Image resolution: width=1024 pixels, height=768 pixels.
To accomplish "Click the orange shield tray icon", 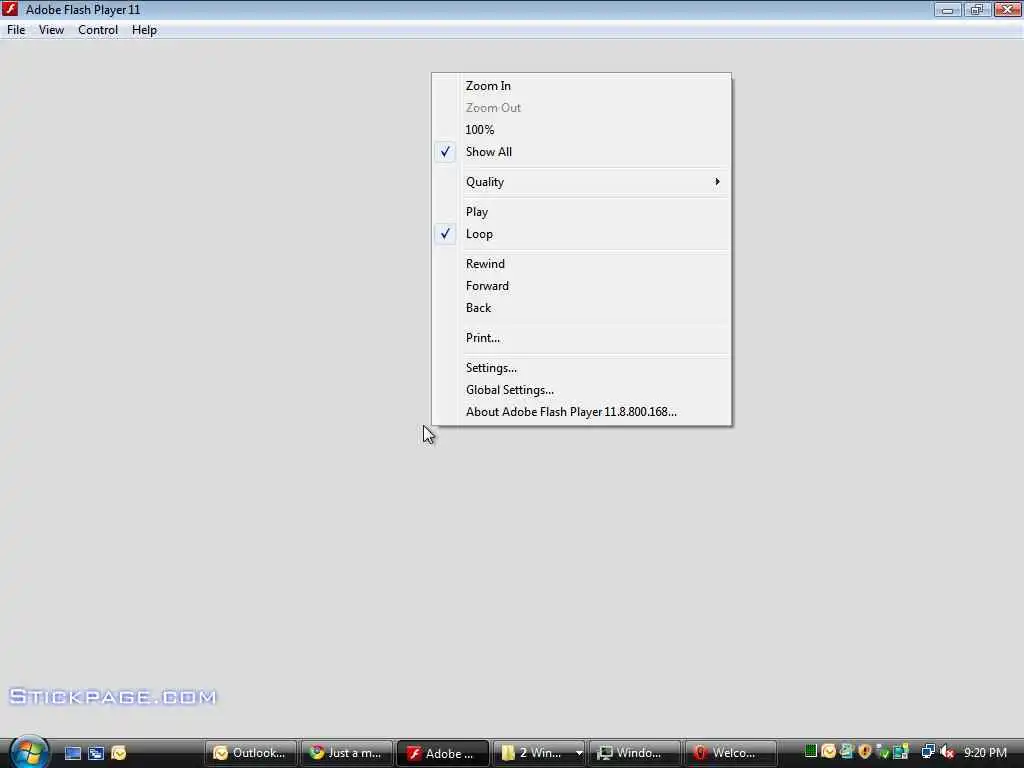I will [x=865, y=752].
